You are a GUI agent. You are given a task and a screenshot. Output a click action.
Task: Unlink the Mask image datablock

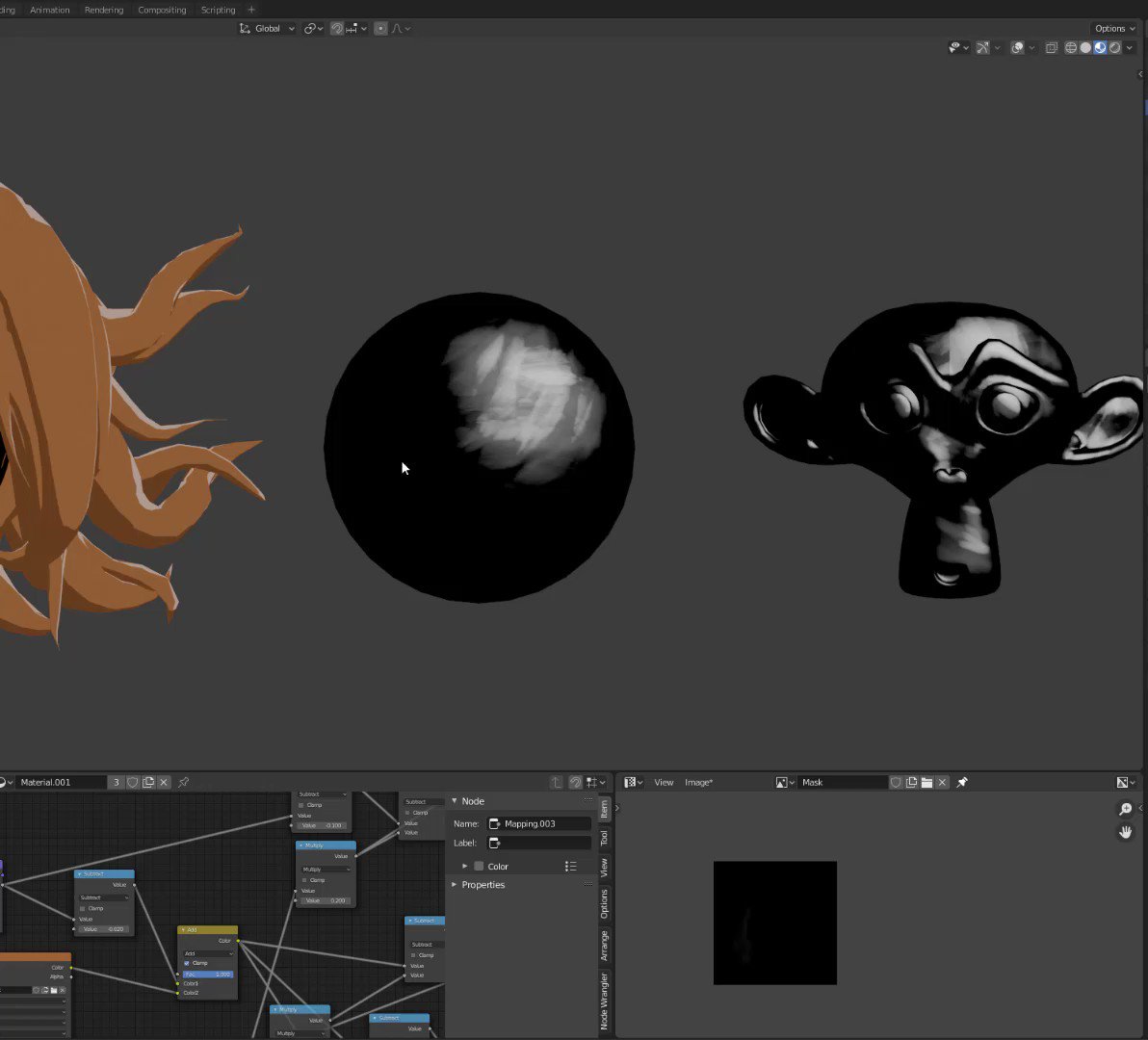click(x=942, y=782)
